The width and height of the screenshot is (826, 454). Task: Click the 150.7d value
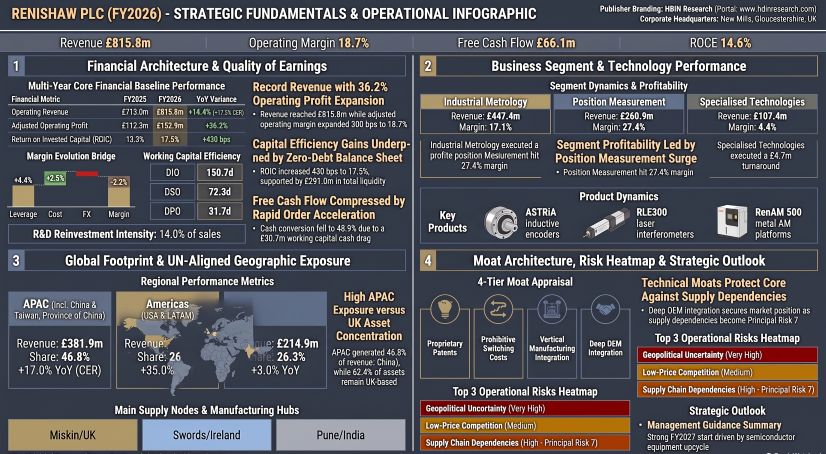[218, 173]
